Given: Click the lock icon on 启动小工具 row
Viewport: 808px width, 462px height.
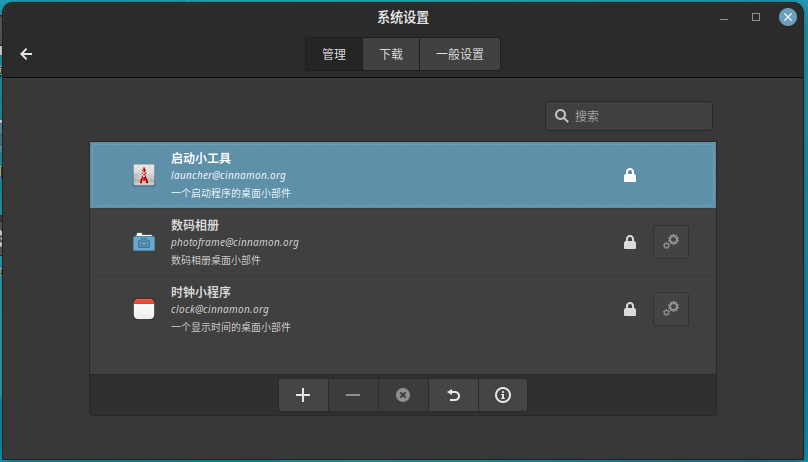Looking at the screenshot, I should pyautogui.click(x=630, y=175).
